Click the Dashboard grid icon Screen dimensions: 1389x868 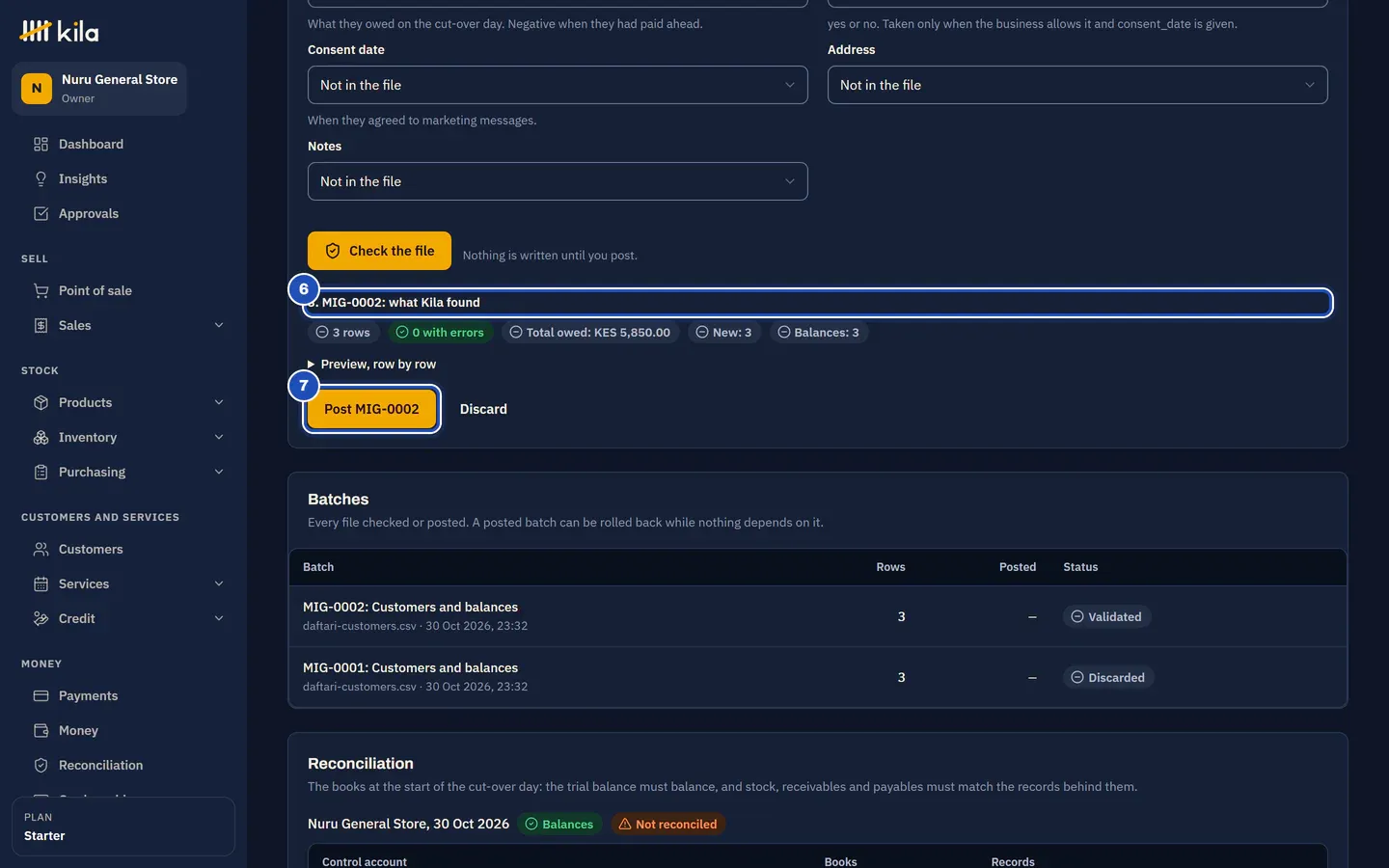click(41, 144)
